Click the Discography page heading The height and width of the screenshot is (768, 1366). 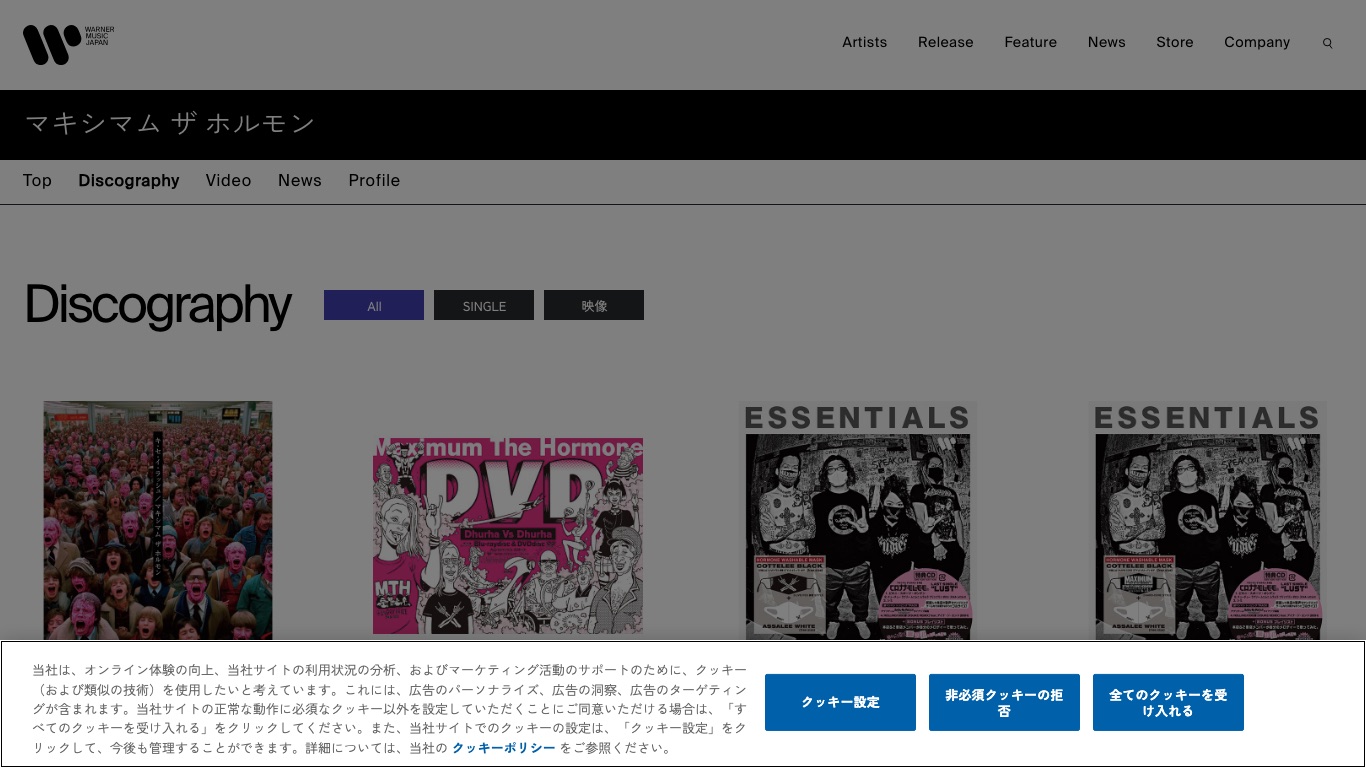(x=158, y=305)
